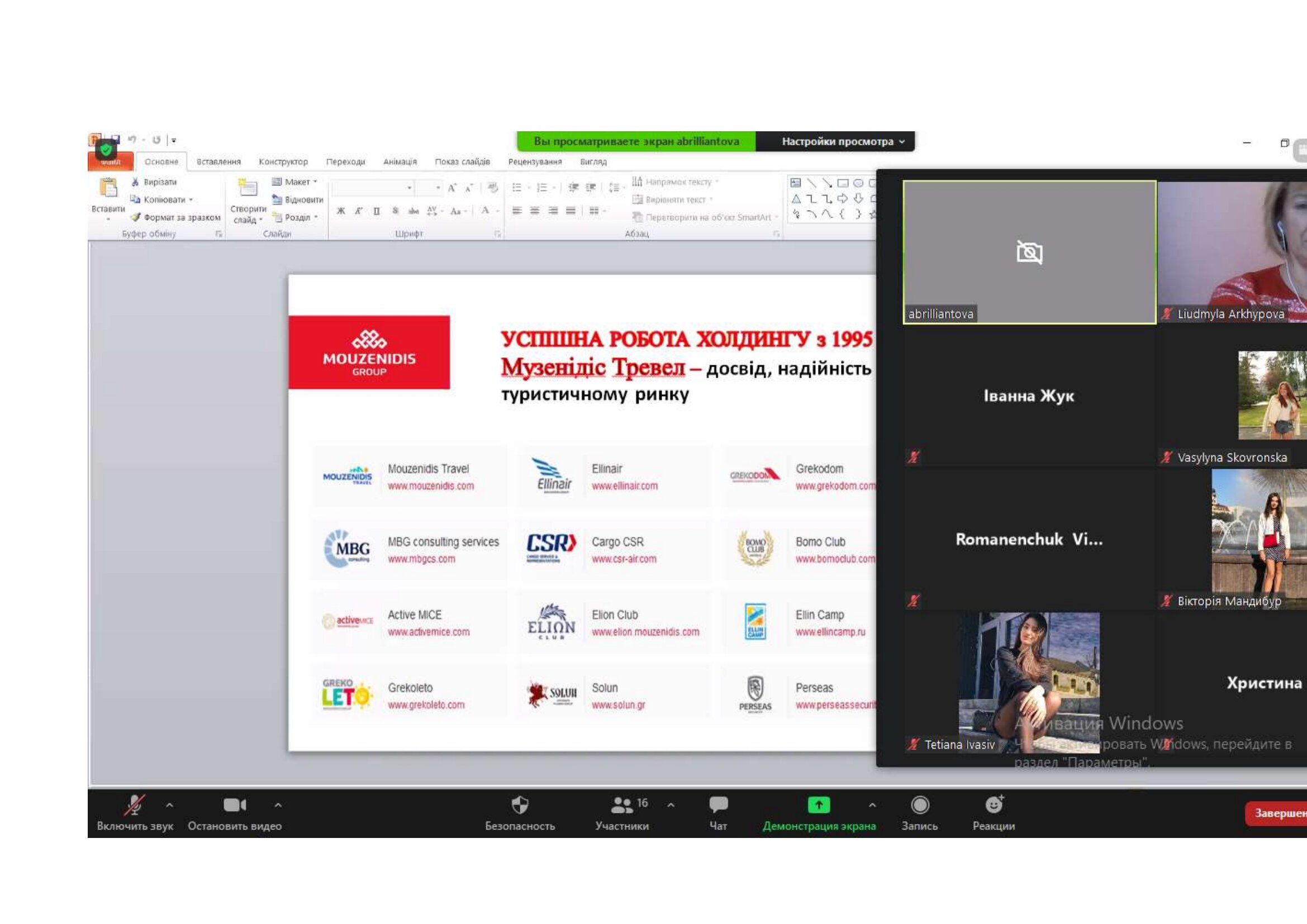
Task: Click the Increase indent icon
Action: tap(591, 187)
